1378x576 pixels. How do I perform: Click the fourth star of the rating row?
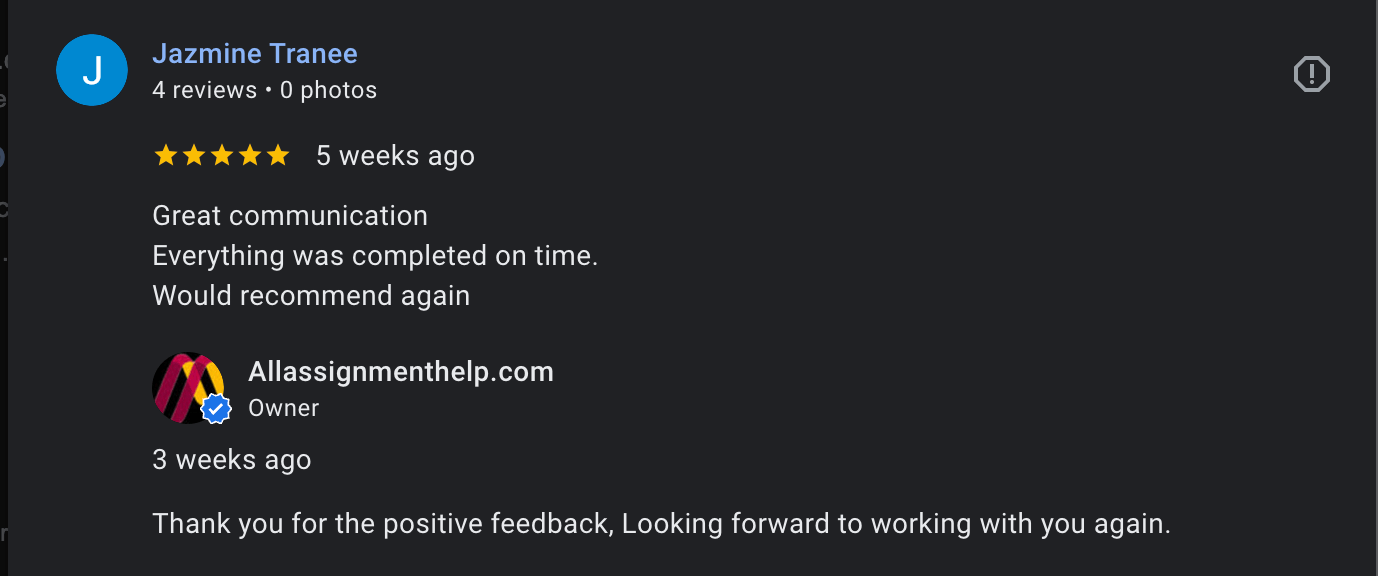[x=251, y=155]
